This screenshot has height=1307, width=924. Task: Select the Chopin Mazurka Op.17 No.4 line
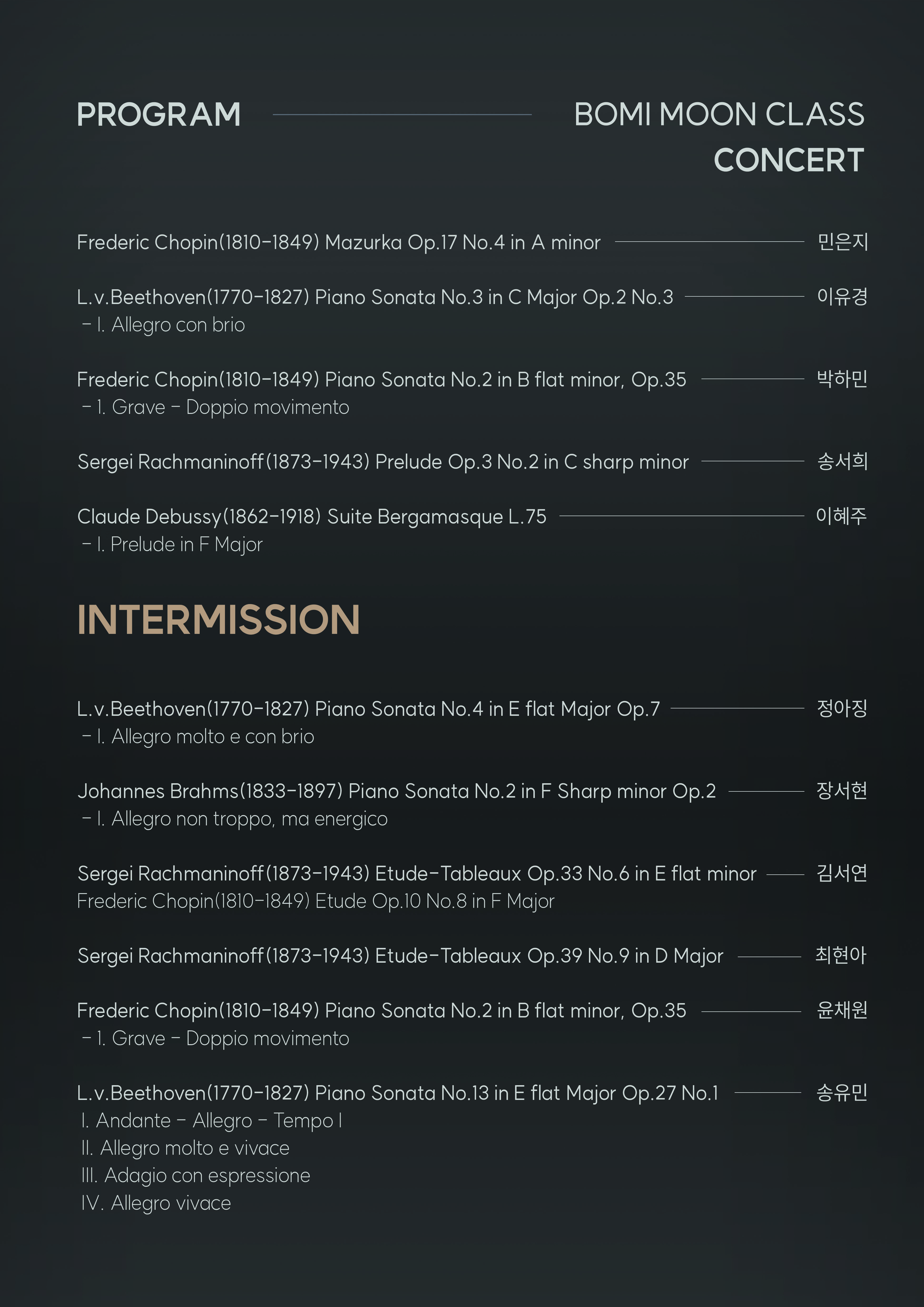(x=338, y=242)
